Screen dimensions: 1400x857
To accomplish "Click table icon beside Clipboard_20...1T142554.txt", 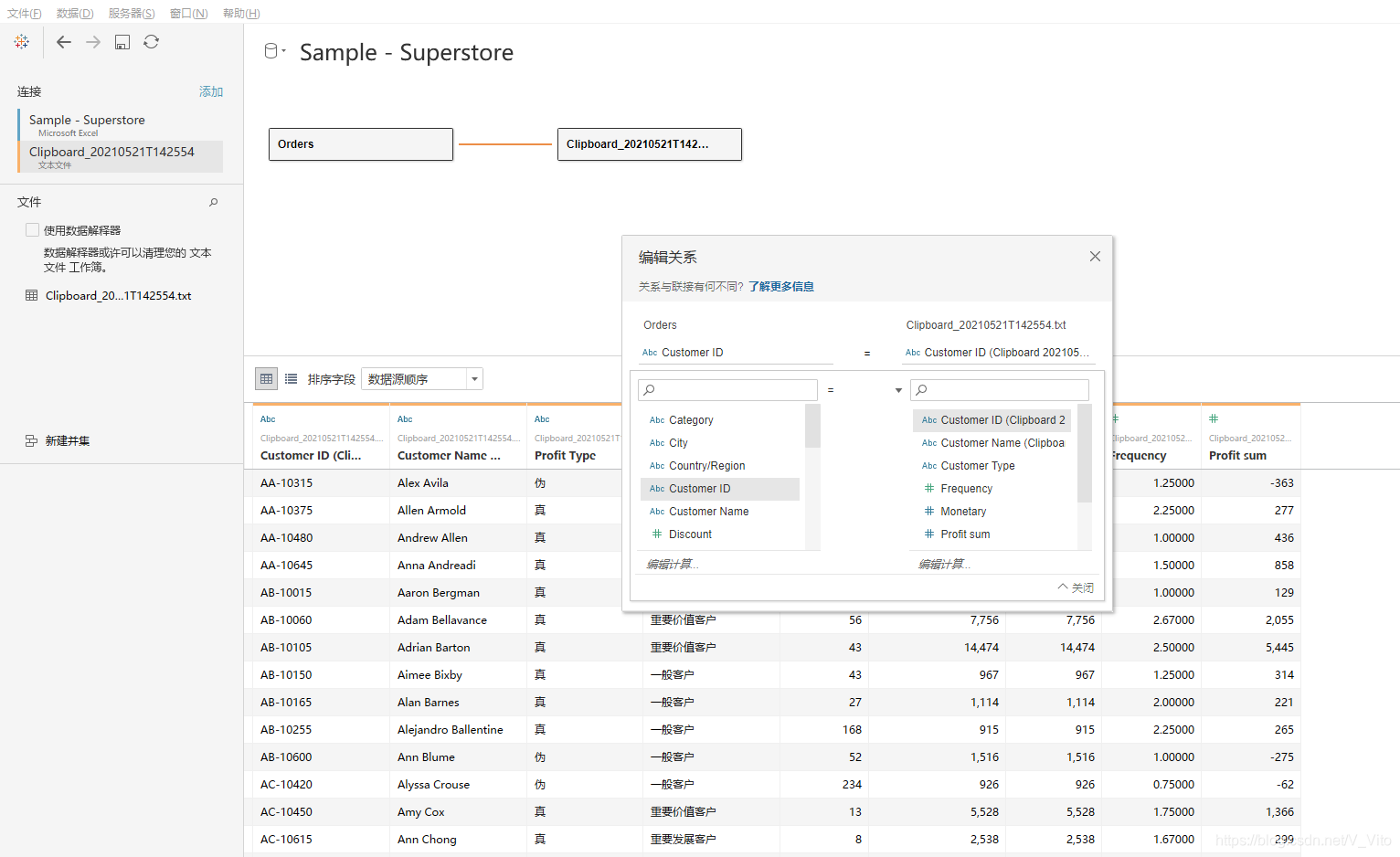I will tap(32, 295).
